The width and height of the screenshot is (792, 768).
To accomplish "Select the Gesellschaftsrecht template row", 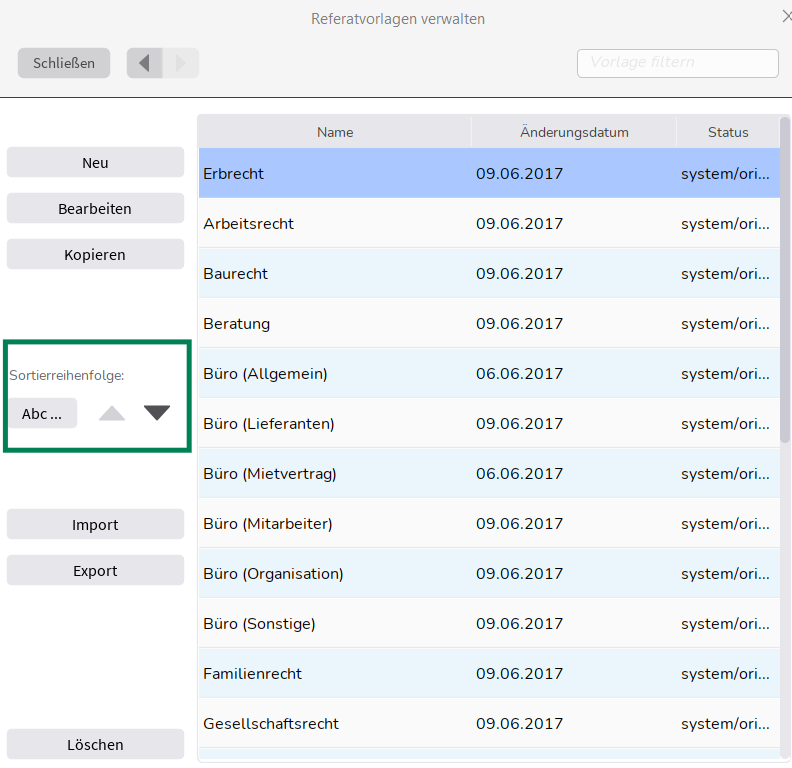I will coord(489,724).
